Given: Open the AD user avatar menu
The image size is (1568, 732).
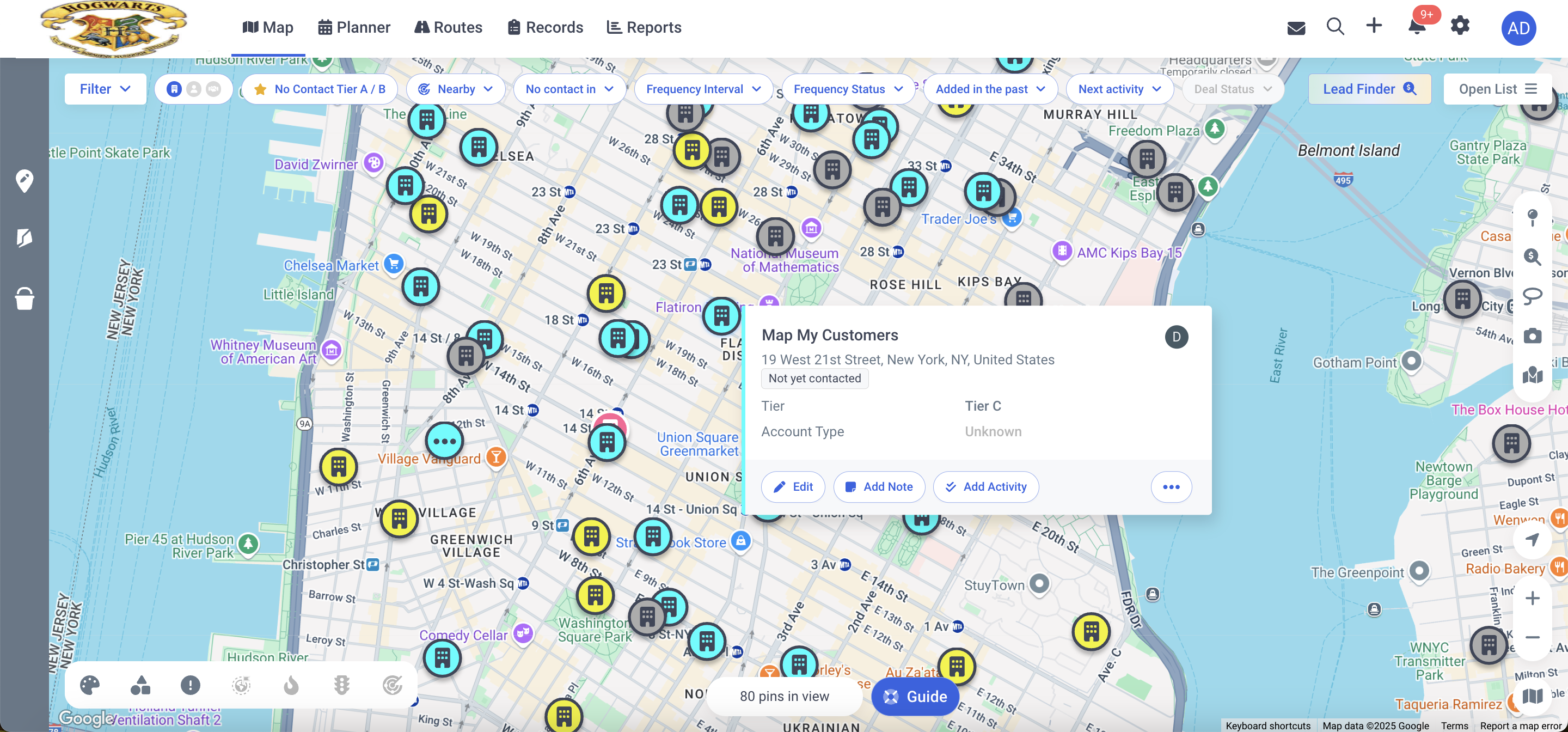Looking at the screenshot, I should coord(1518,28).
